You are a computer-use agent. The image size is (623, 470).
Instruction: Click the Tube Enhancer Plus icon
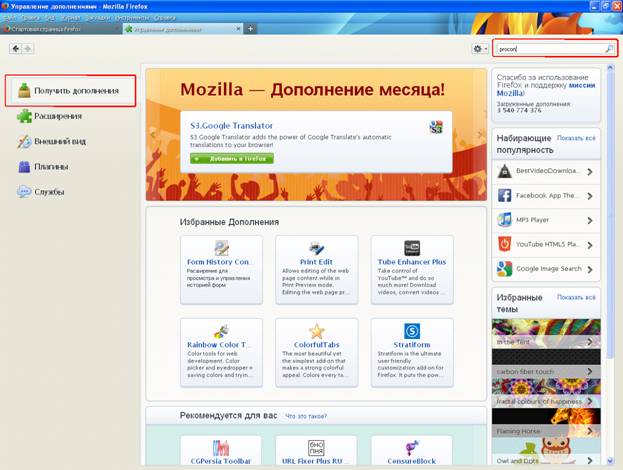click(412, 248)
